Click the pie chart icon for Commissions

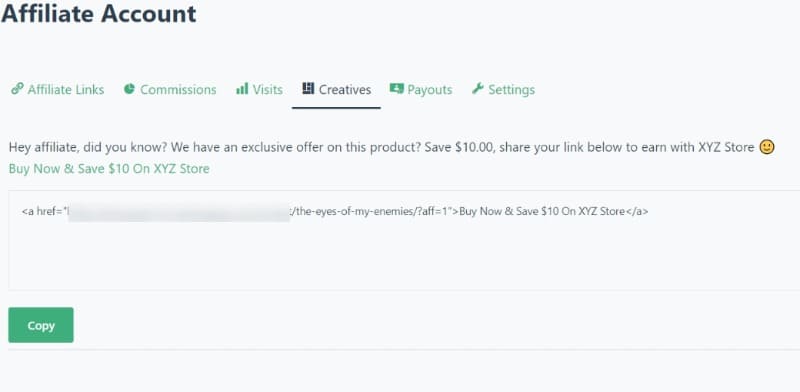coord(129,89)
